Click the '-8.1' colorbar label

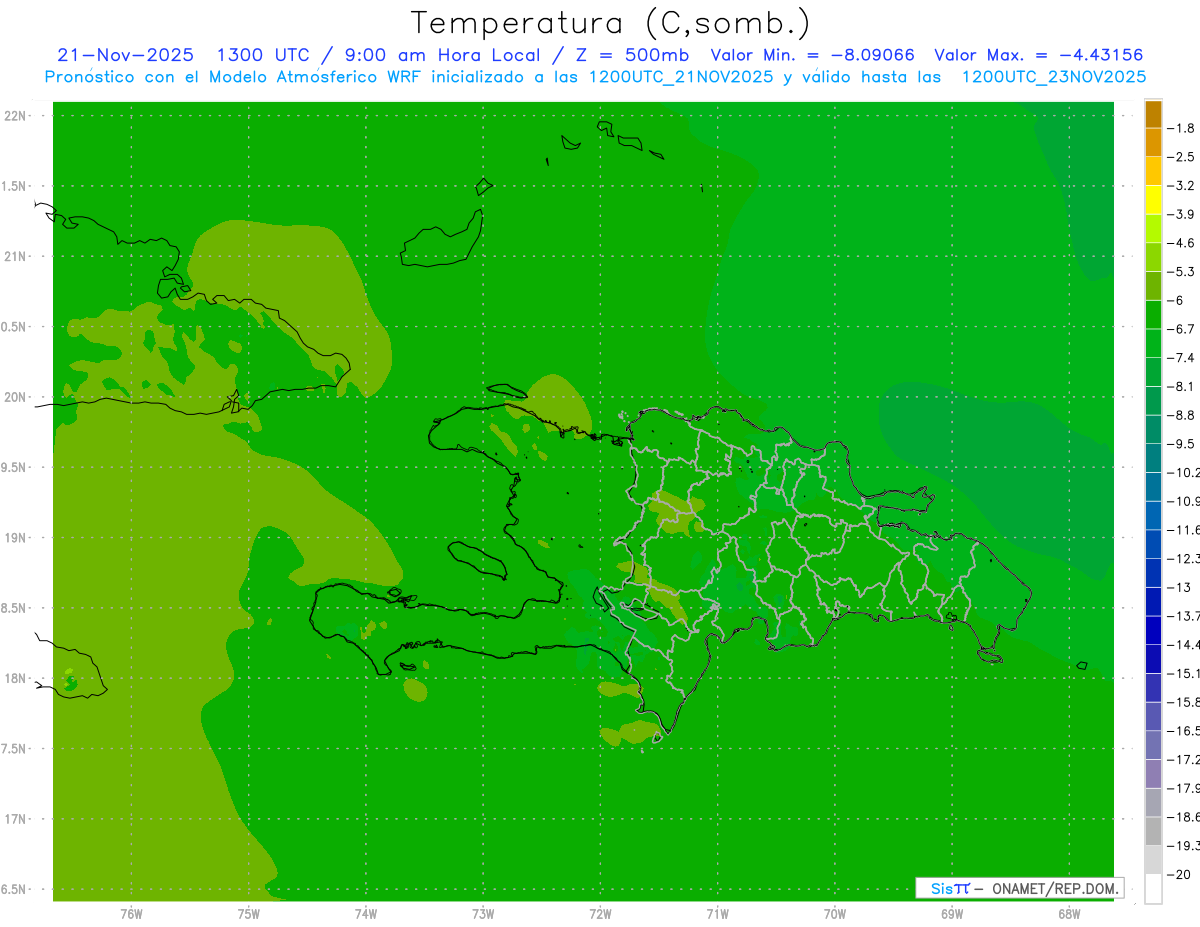click(x=1182, y=386)
